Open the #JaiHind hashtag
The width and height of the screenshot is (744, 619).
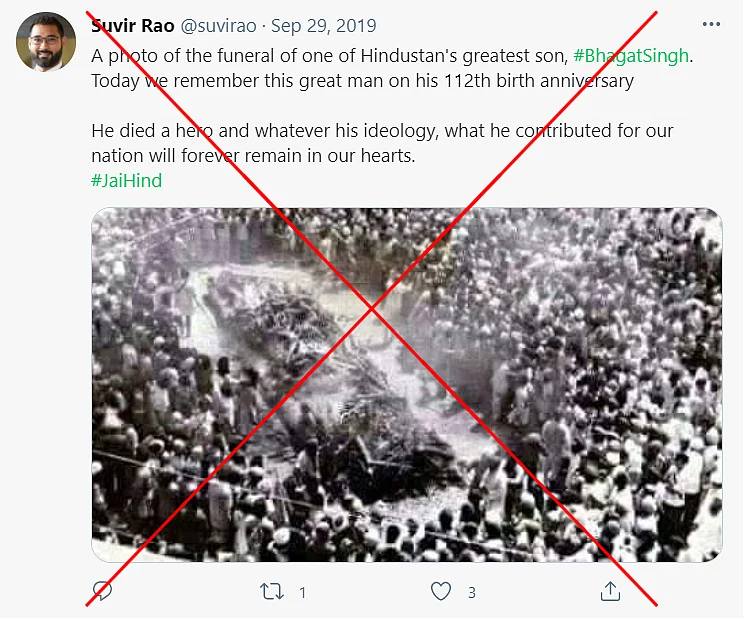pyautogui.click(x=127, y=181)
